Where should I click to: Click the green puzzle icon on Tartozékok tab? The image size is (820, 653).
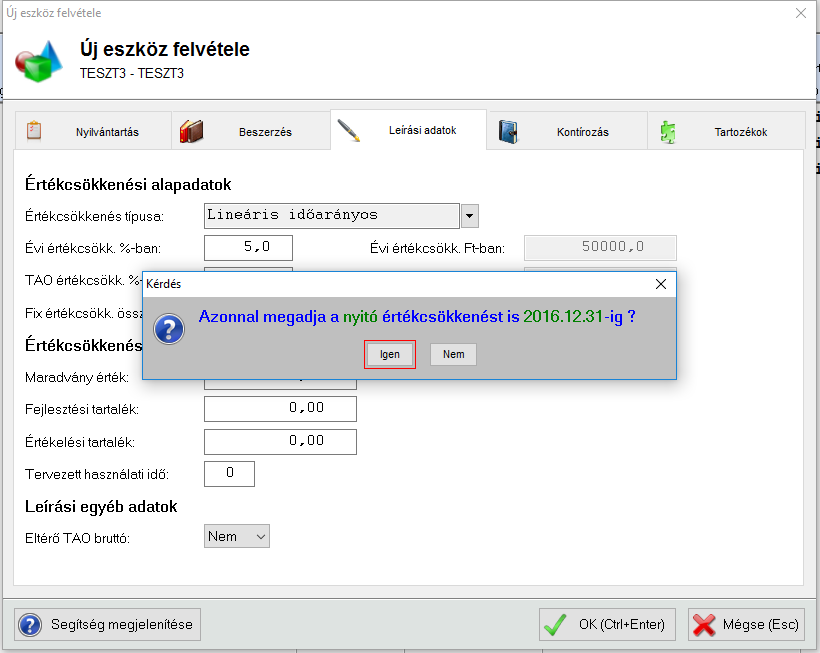(x=668, y=131)
